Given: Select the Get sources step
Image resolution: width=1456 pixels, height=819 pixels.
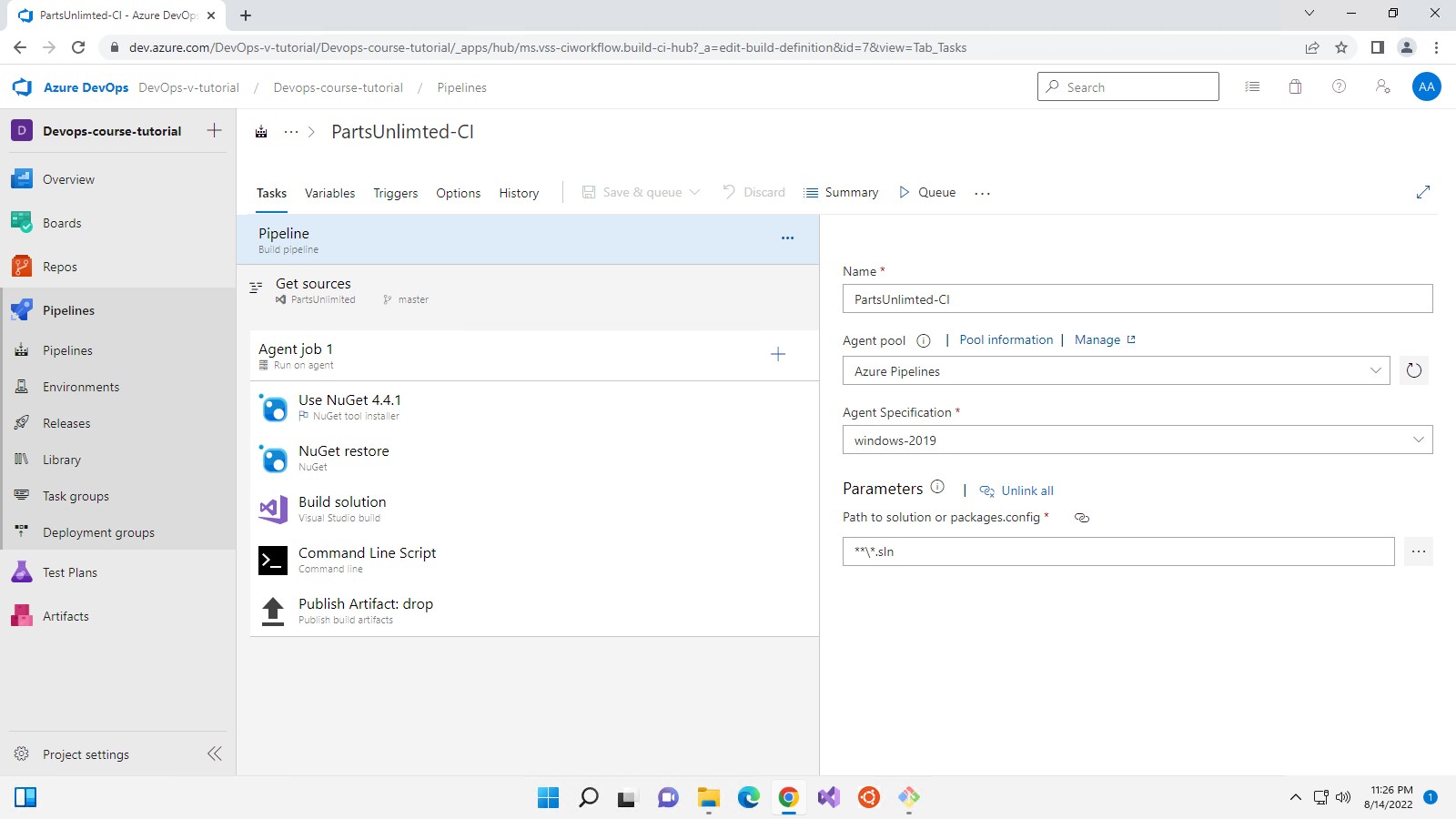Looking at the screenshot, I should (x=528, y=290).
